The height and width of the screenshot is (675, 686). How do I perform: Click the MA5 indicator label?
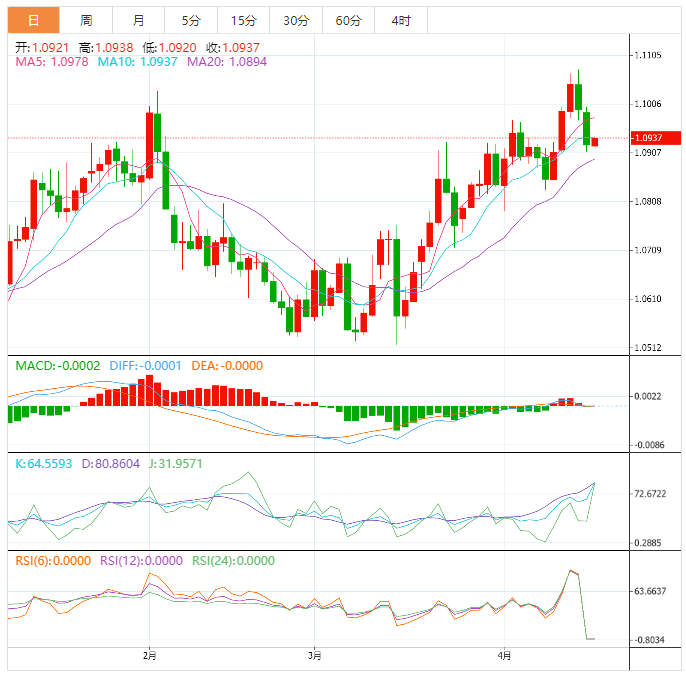pos(50,62)
